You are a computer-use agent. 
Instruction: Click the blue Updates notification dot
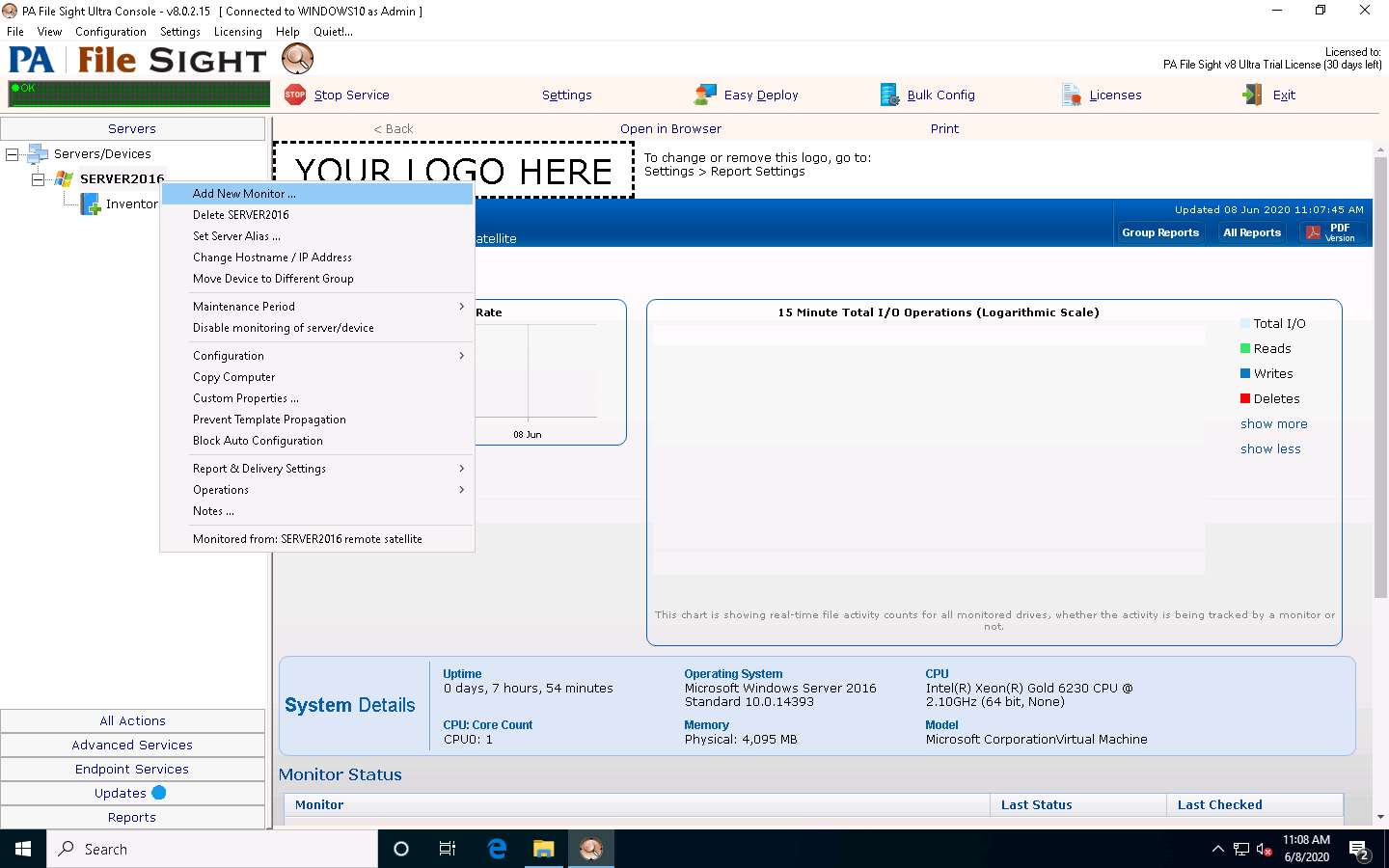click(x=159, y=793)
